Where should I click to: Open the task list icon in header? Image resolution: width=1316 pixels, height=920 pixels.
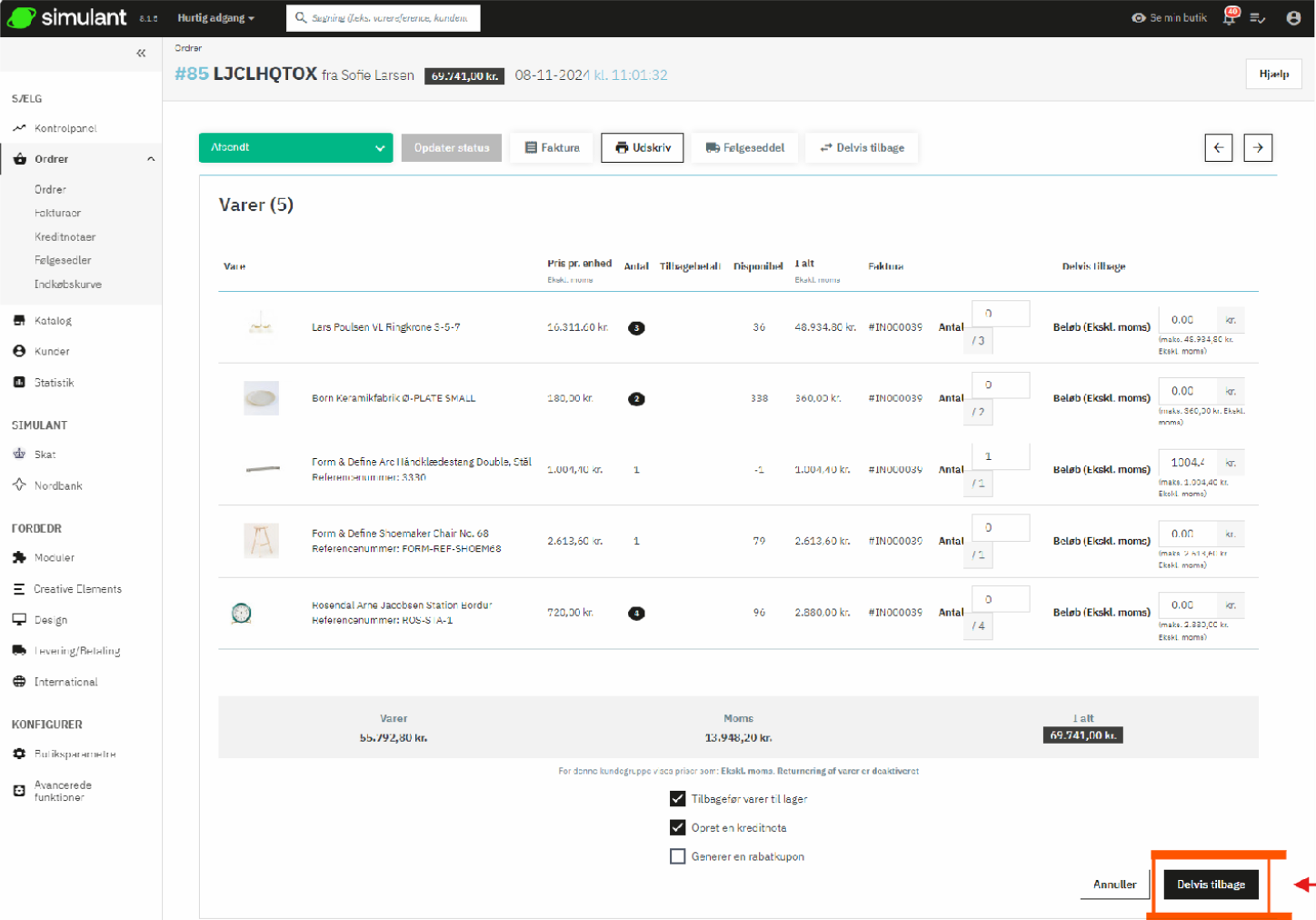click(x=1258, y=18)
